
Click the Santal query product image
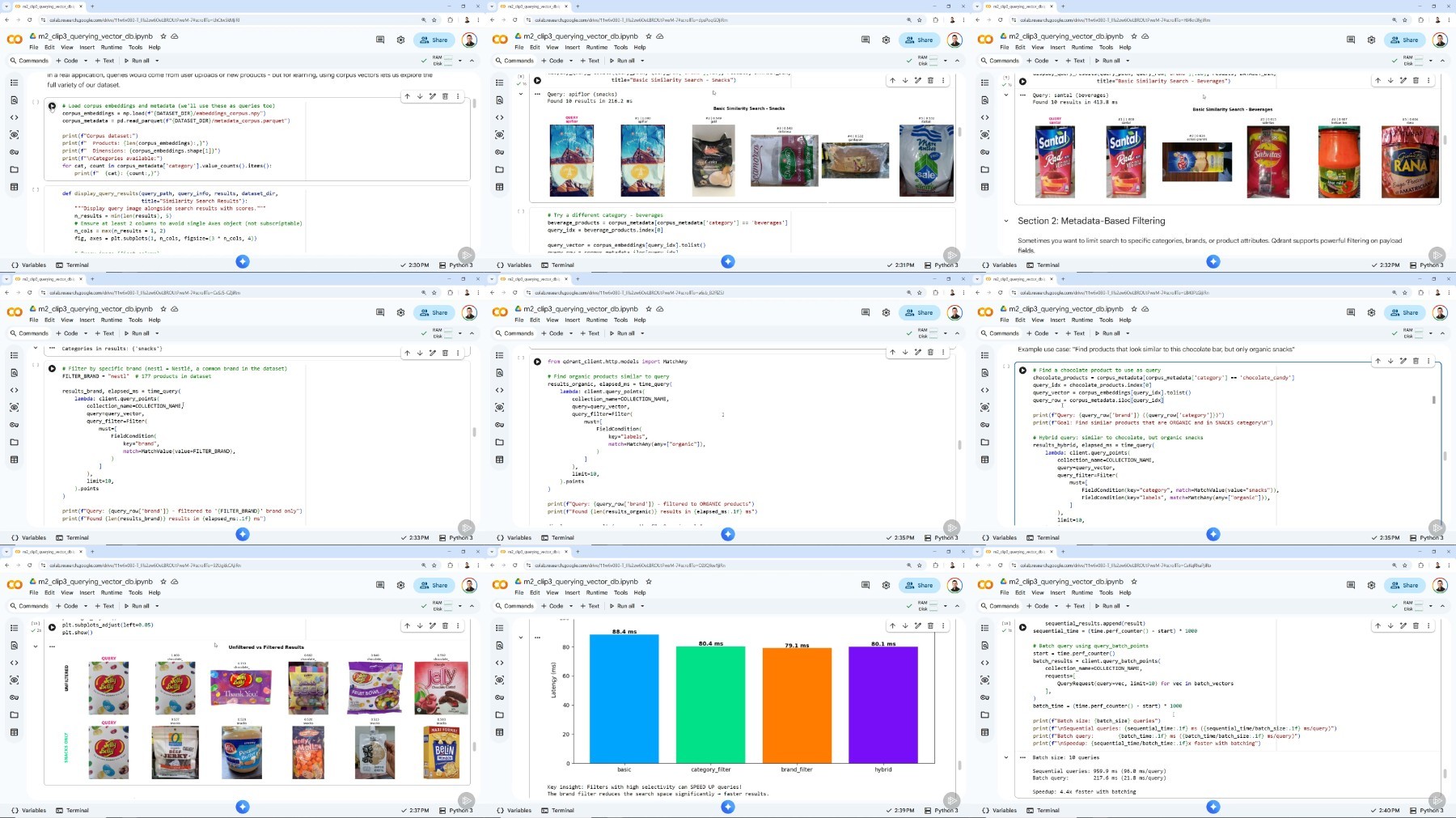(1055, 162)
